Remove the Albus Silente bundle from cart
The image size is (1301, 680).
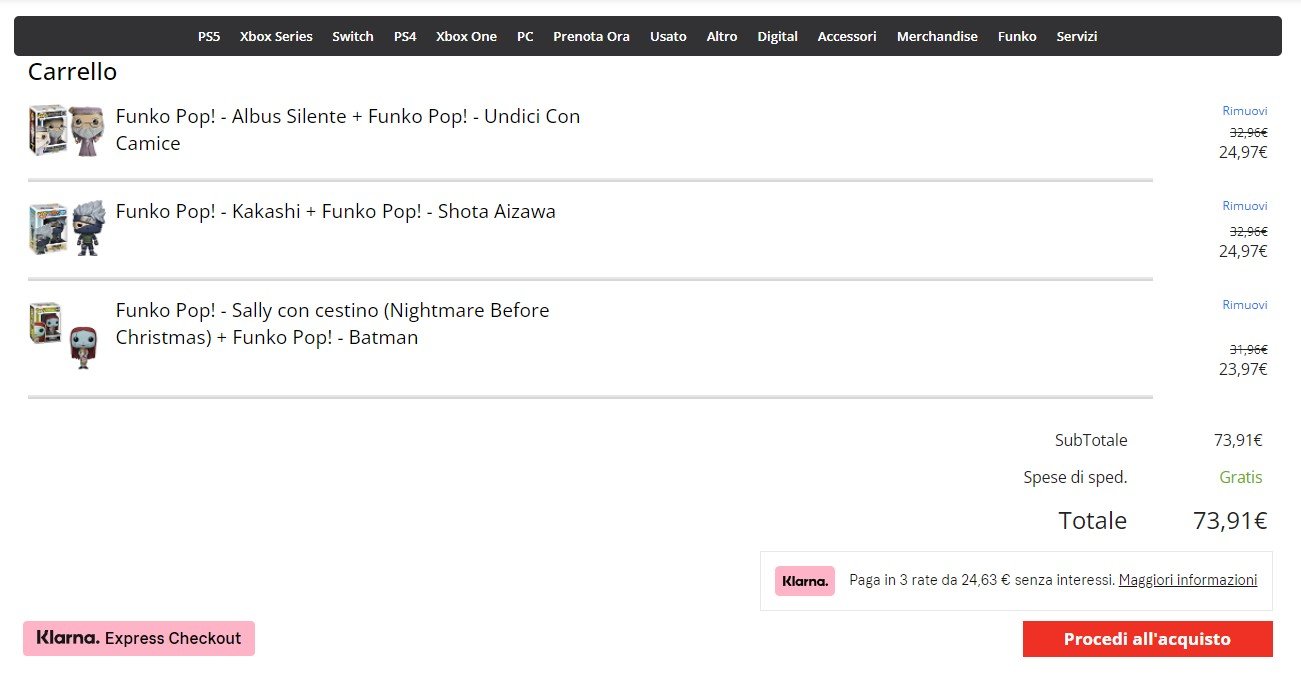coord(1244,111)
